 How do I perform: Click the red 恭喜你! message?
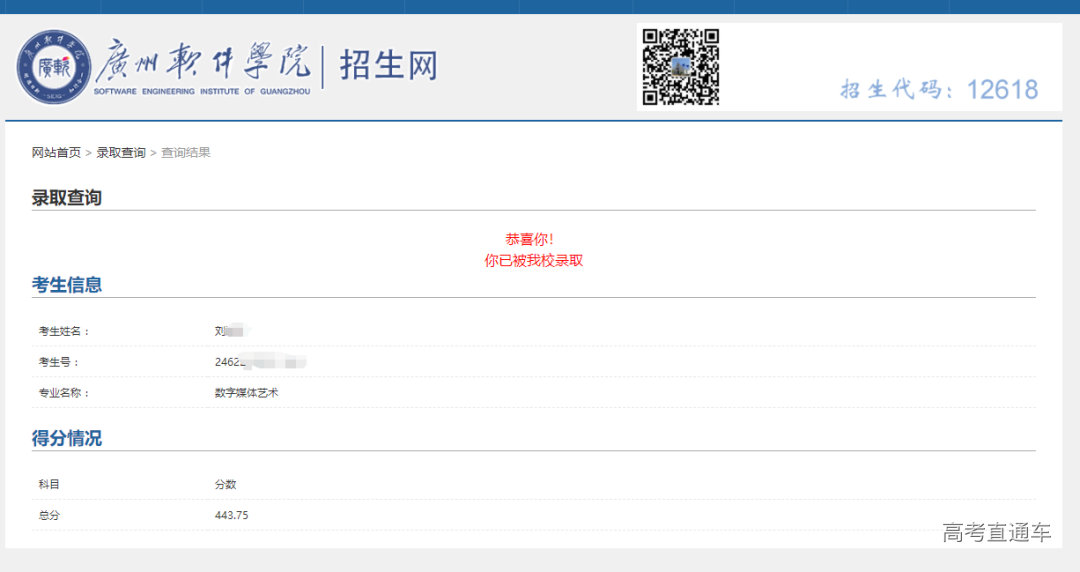(x=529, y=240)
